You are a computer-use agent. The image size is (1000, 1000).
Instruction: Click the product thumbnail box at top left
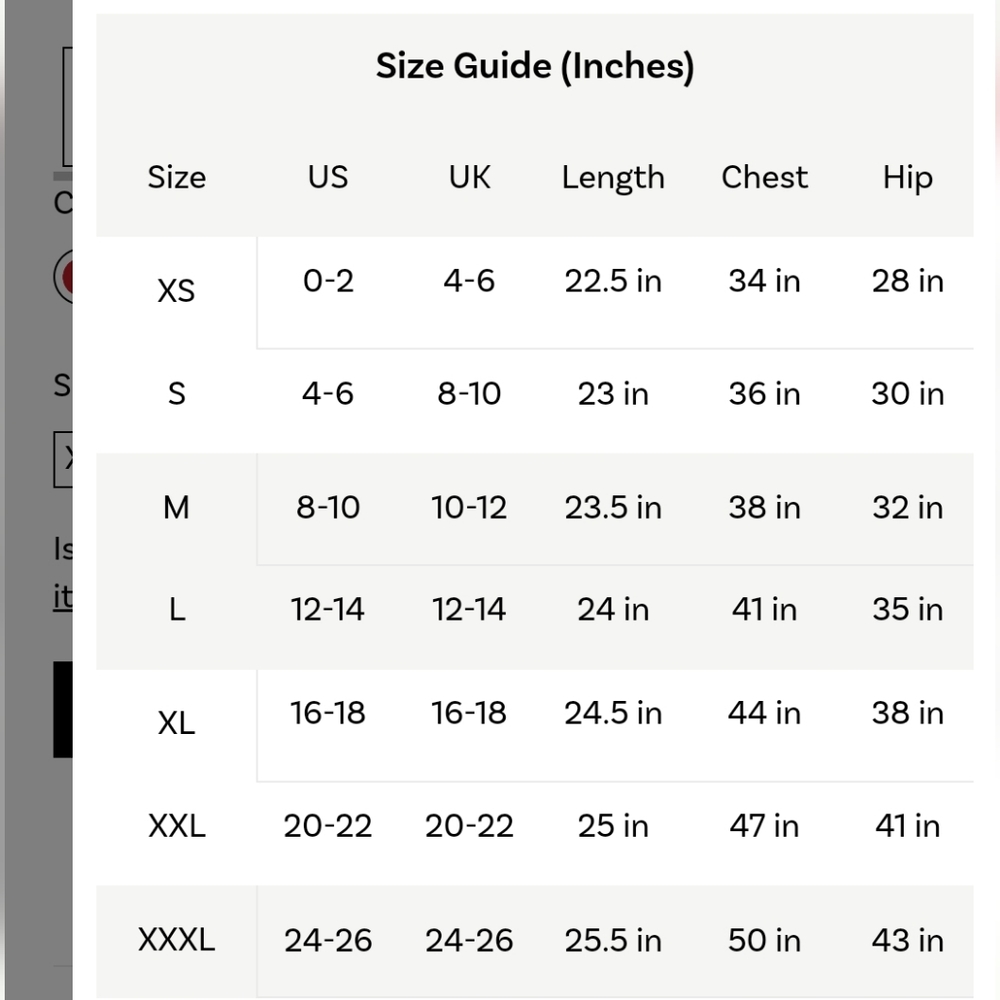67,106
